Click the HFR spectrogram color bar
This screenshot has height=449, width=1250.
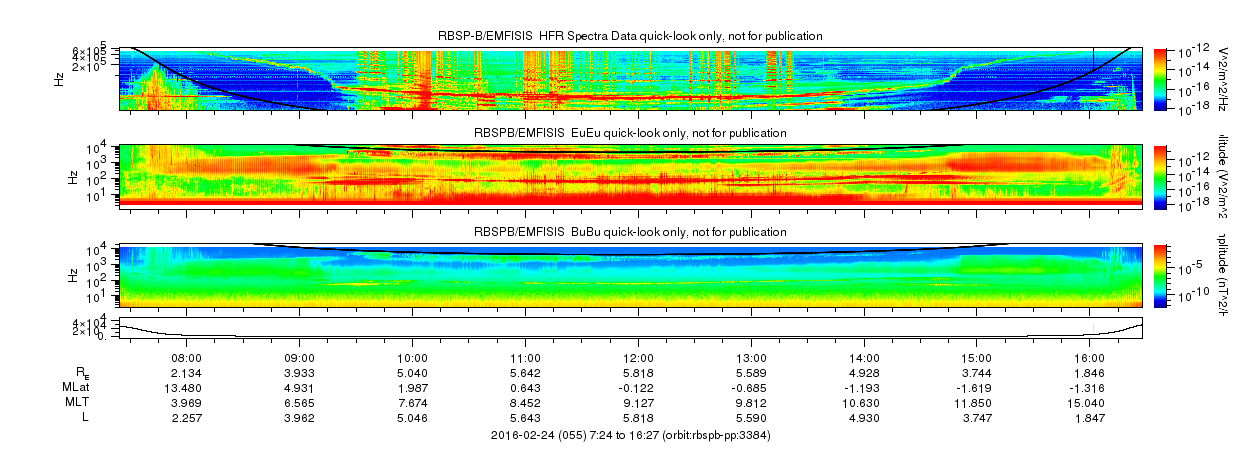pos(1162,77)
